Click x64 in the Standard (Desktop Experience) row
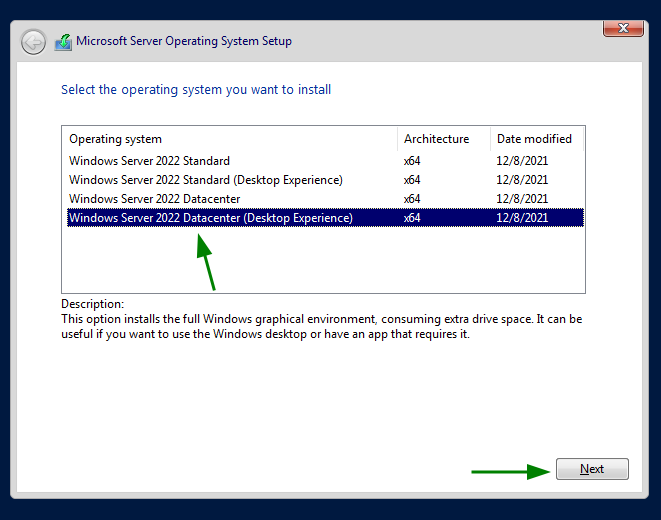Viewport: 661px width, 520px height. 412,180
